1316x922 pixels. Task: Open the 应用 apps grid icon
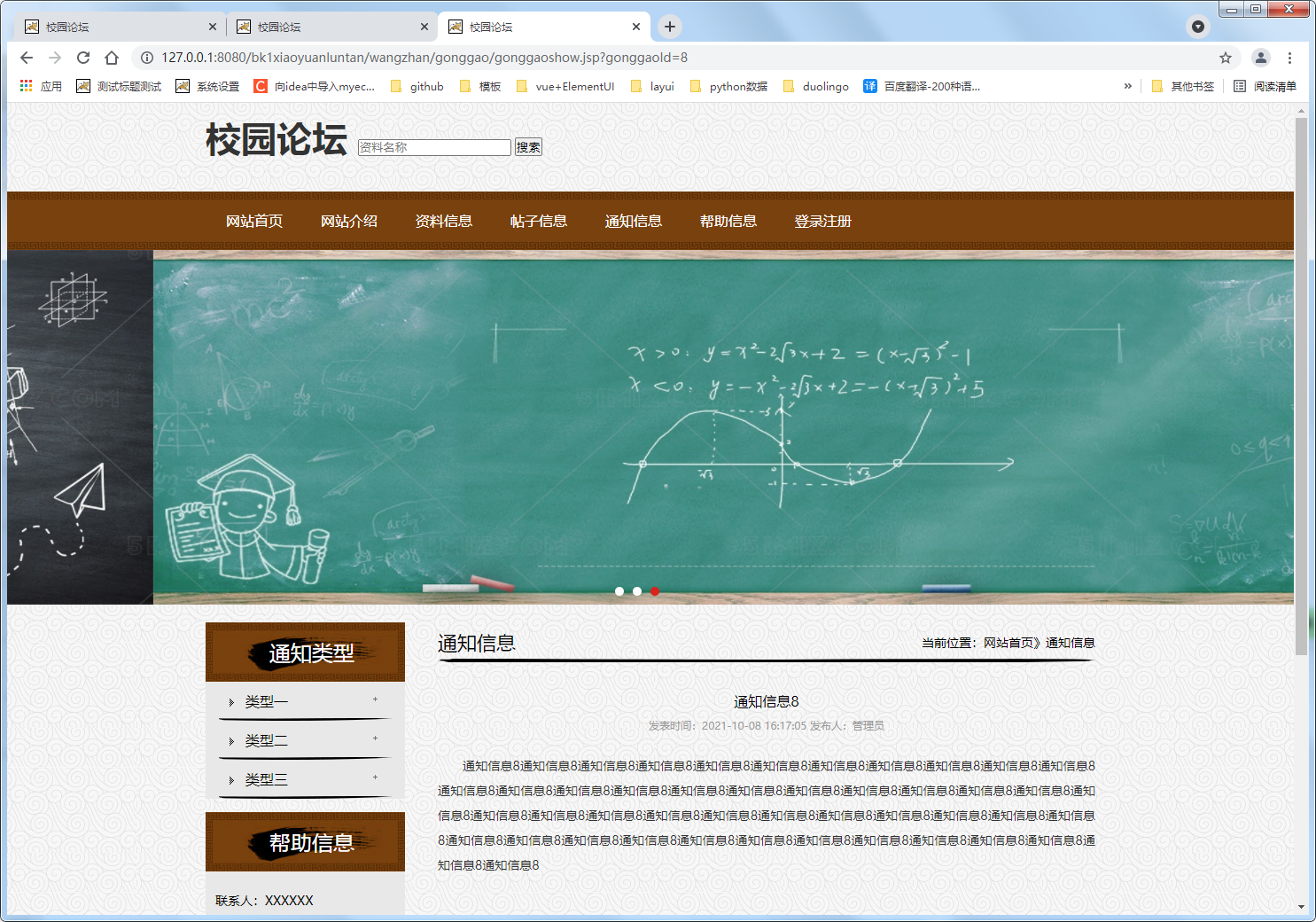26,86
